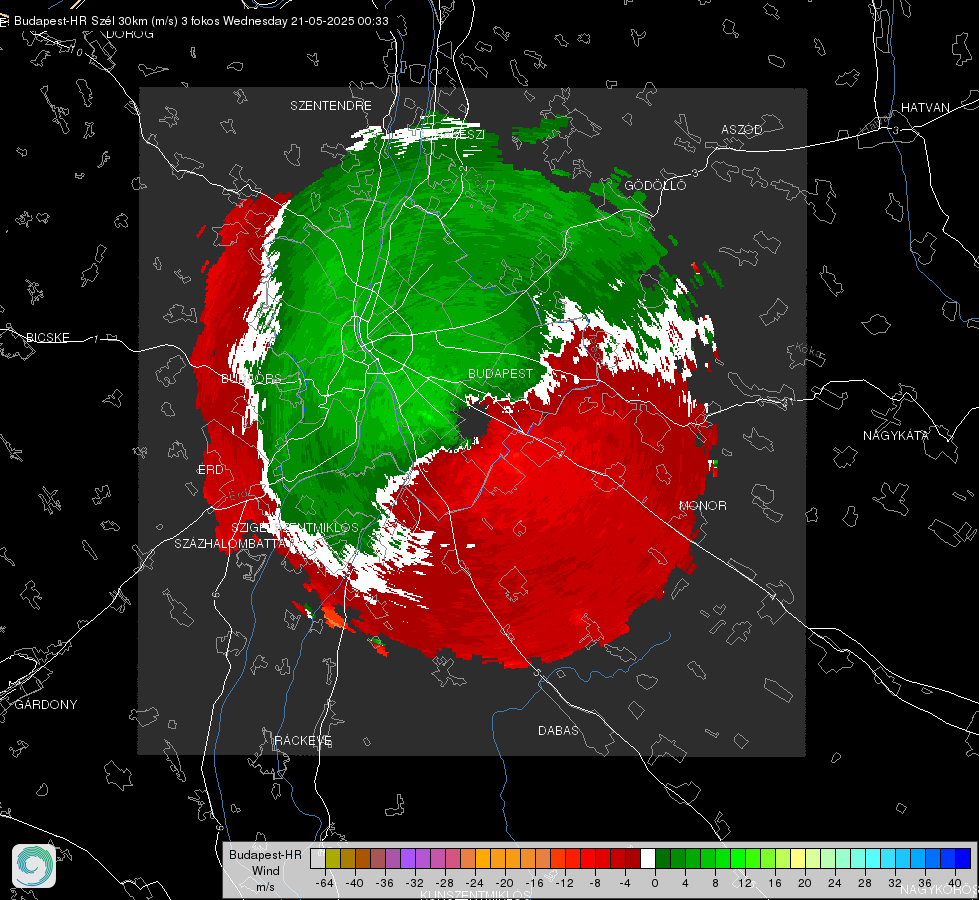979x900 pixels.
Task: Click the 36 value on the legend scale
Action: [x=925, y=883]
